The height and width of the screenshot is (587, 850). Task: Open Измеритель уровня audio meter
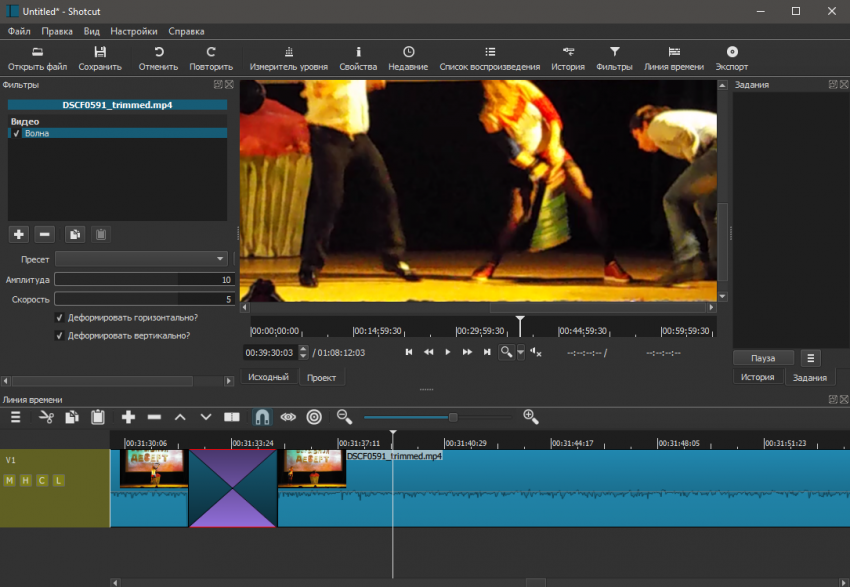(x=288, y=59)
